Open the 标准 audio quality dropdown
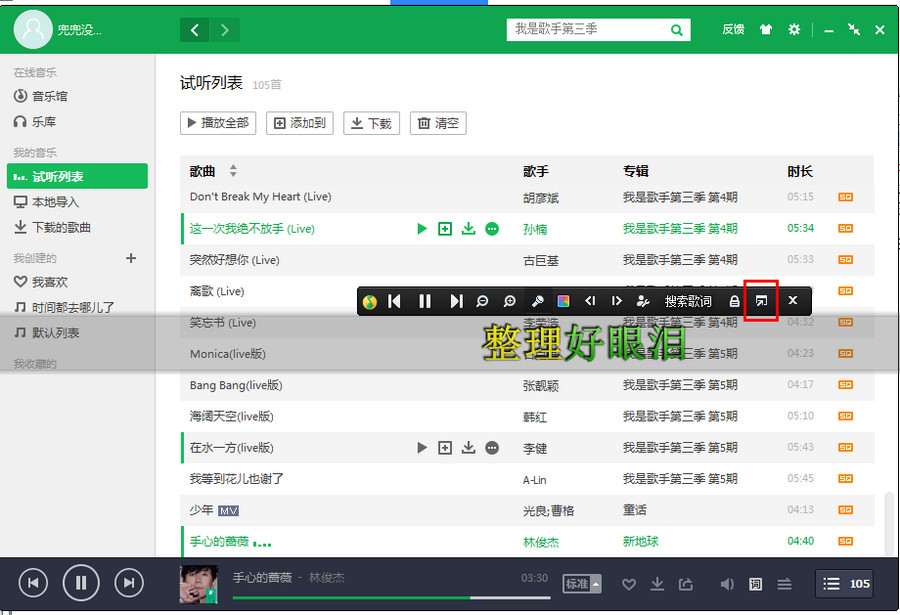The height and width of the screenshot is (615, 900). click(x=580, y=583)
